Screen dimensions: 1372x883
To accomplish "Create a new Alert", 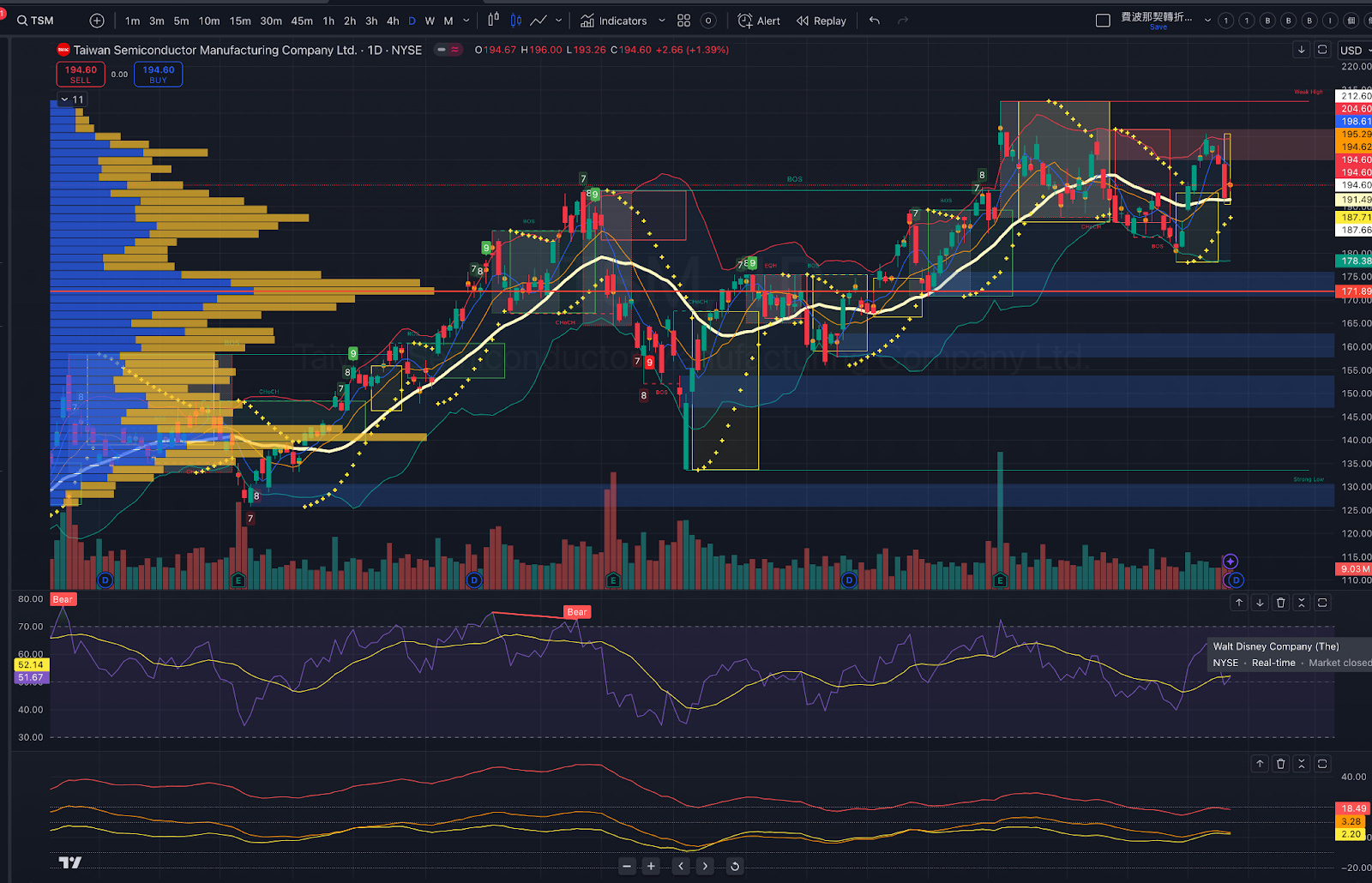I will coord(759,21).
